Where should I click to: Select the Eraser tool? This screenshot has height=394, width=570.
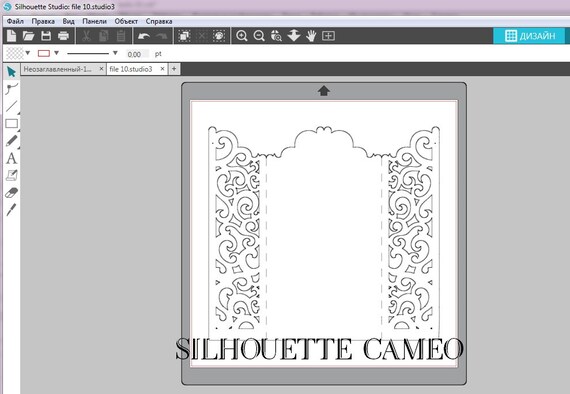[x=12, y=193]
